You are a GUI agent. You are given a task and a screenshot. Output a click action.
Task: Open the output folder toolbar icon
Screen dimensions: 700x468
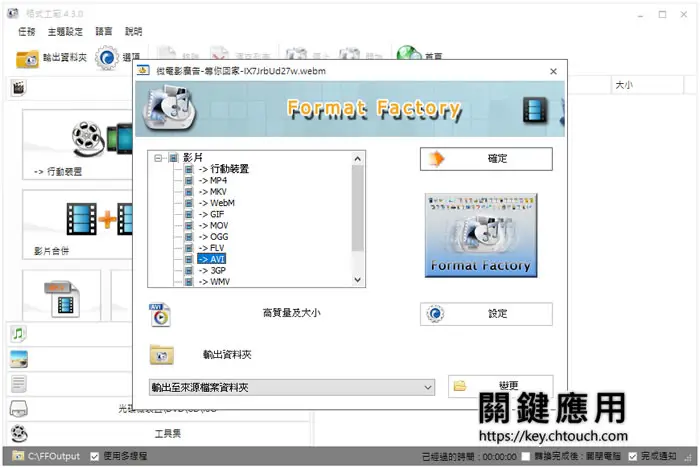[x=27, y=58]
